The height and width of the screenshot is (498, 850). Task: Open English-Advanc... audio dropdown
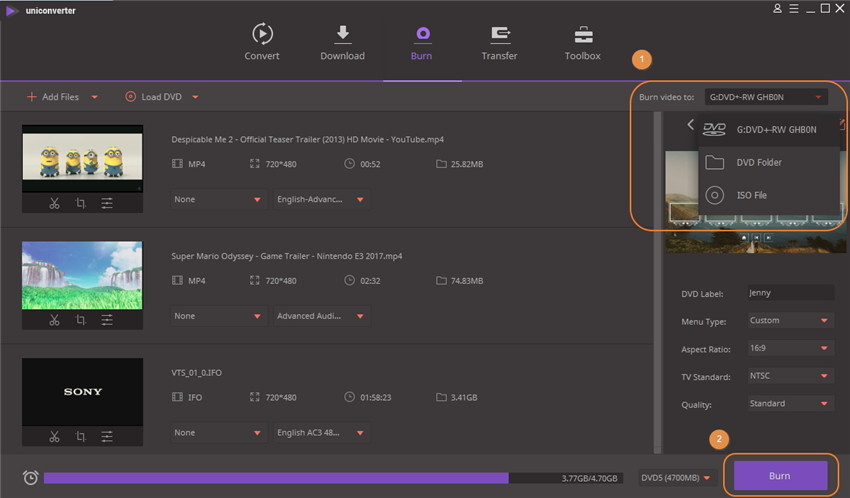[321, 199]
